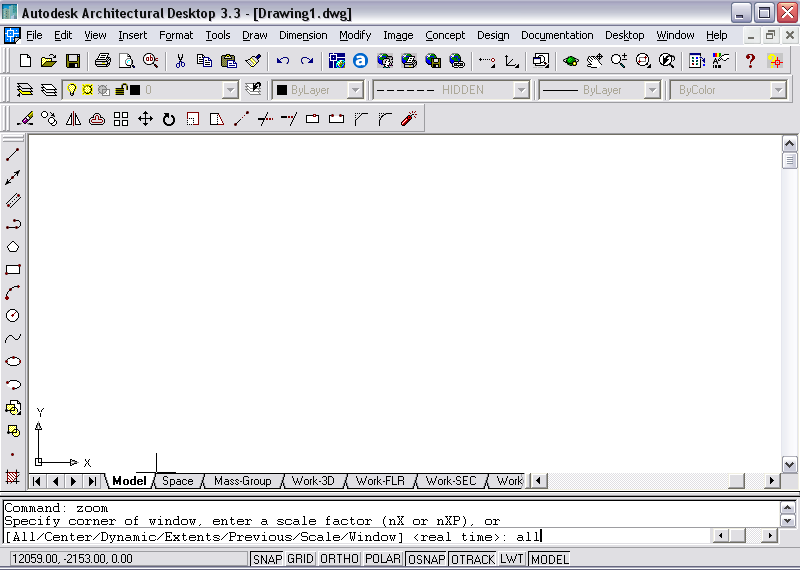Switch to the Mass-Group layout tab

pos(242,481)
